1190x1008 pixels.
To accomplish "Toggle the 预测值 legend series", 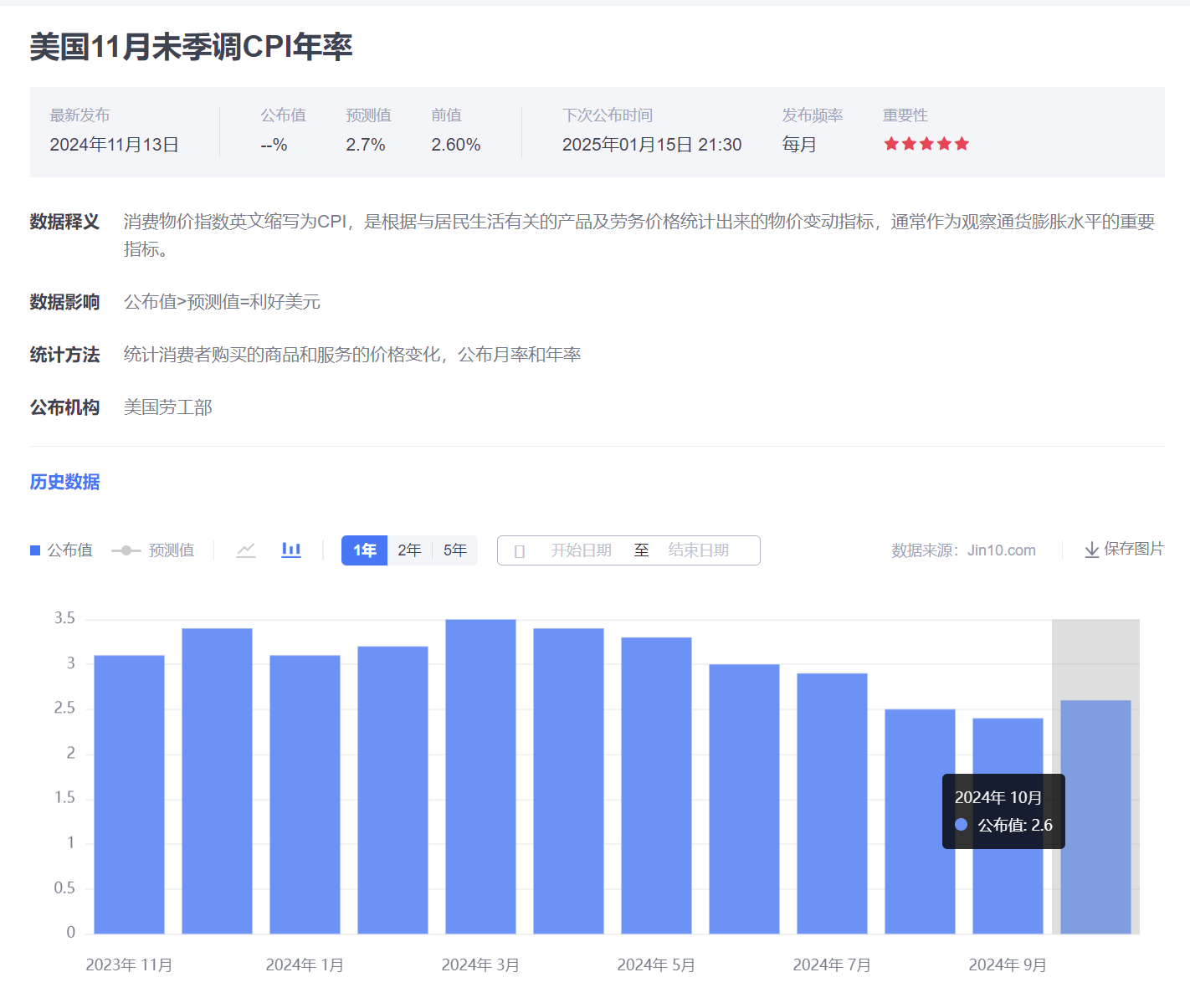I will 153,550.
